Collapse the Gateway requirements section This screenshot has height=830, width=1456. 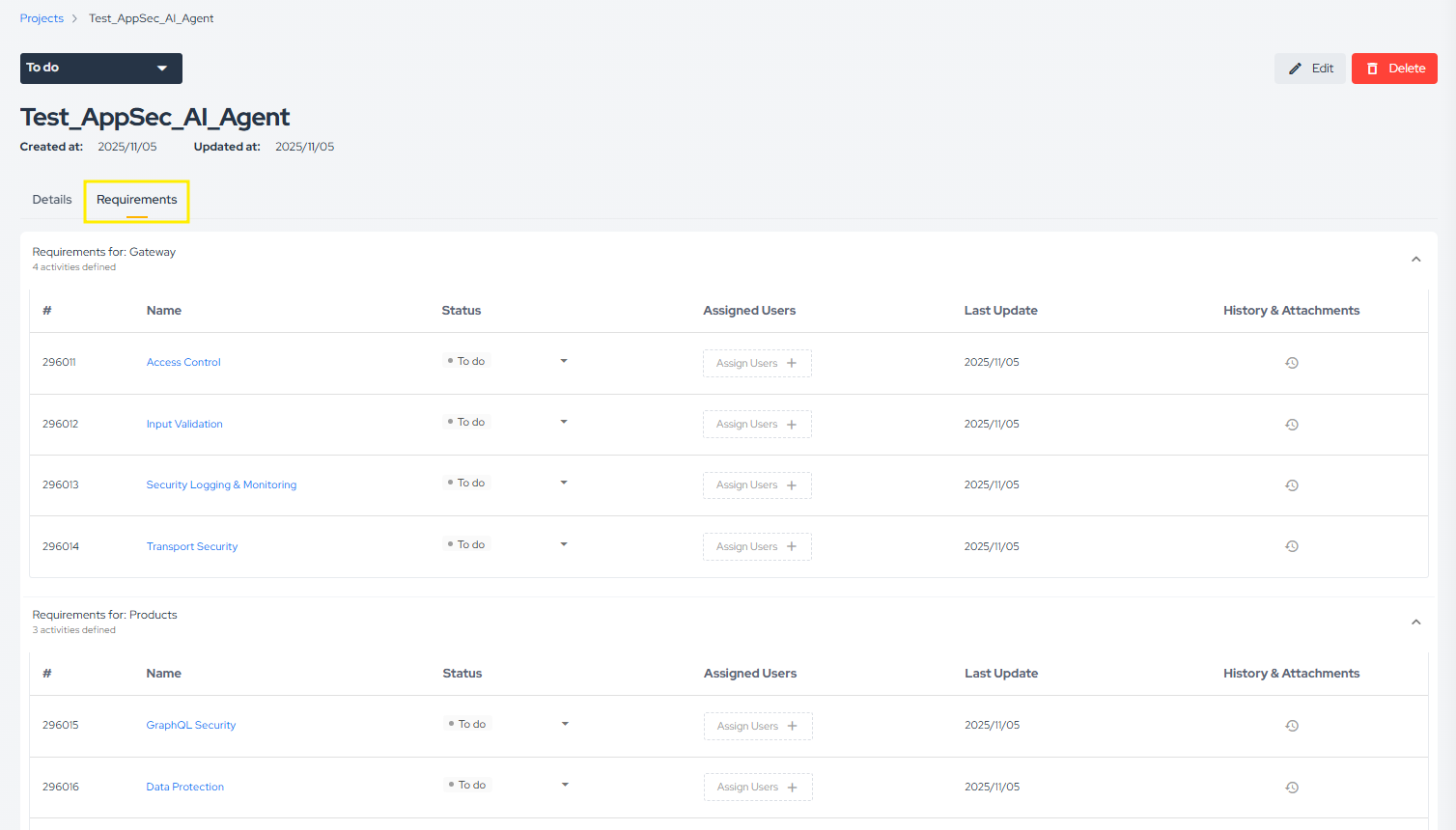click(x=1415, y=259)
